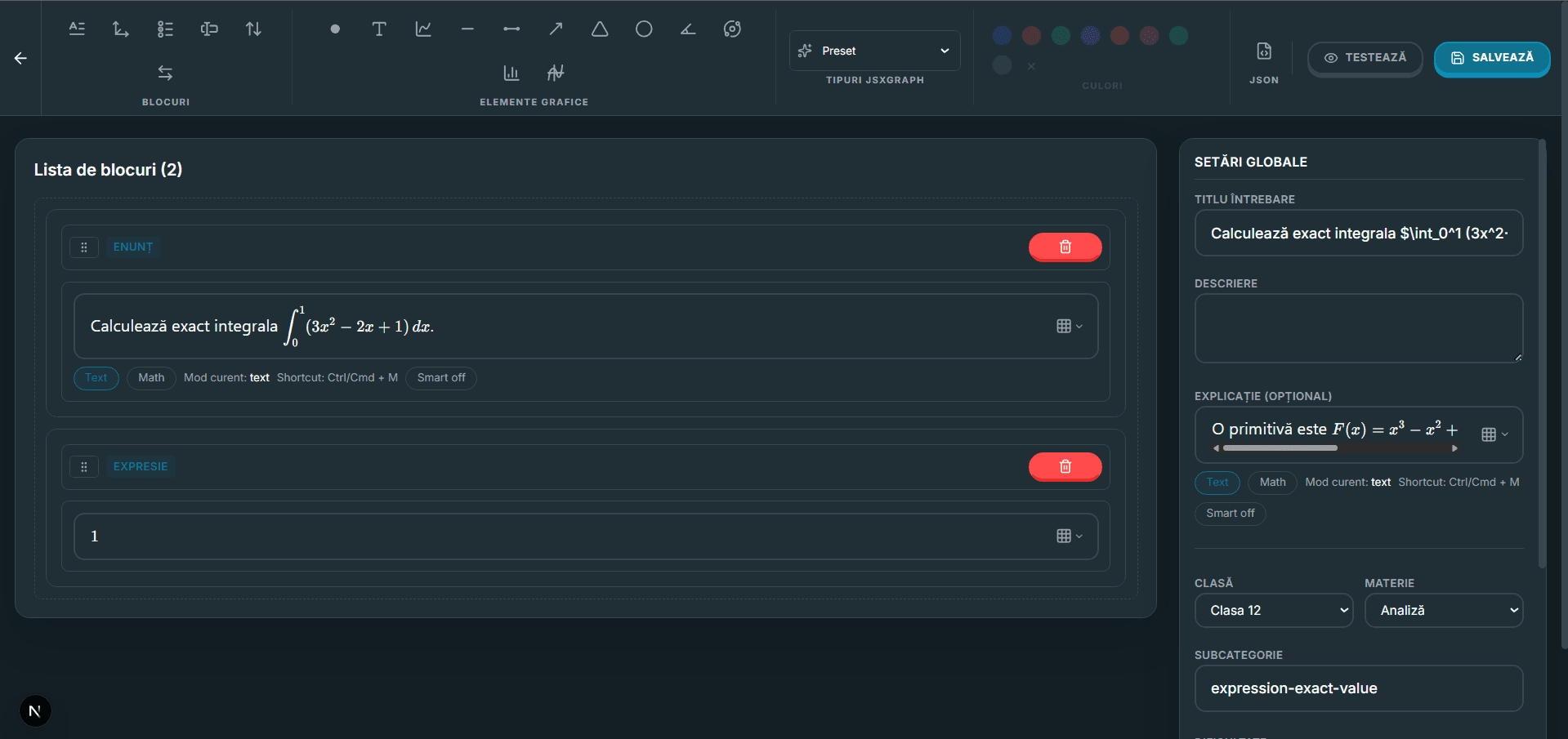1568x739 pixels.
Task: Click the EXPRESIE block label
Action: click(x=141, y=466)
